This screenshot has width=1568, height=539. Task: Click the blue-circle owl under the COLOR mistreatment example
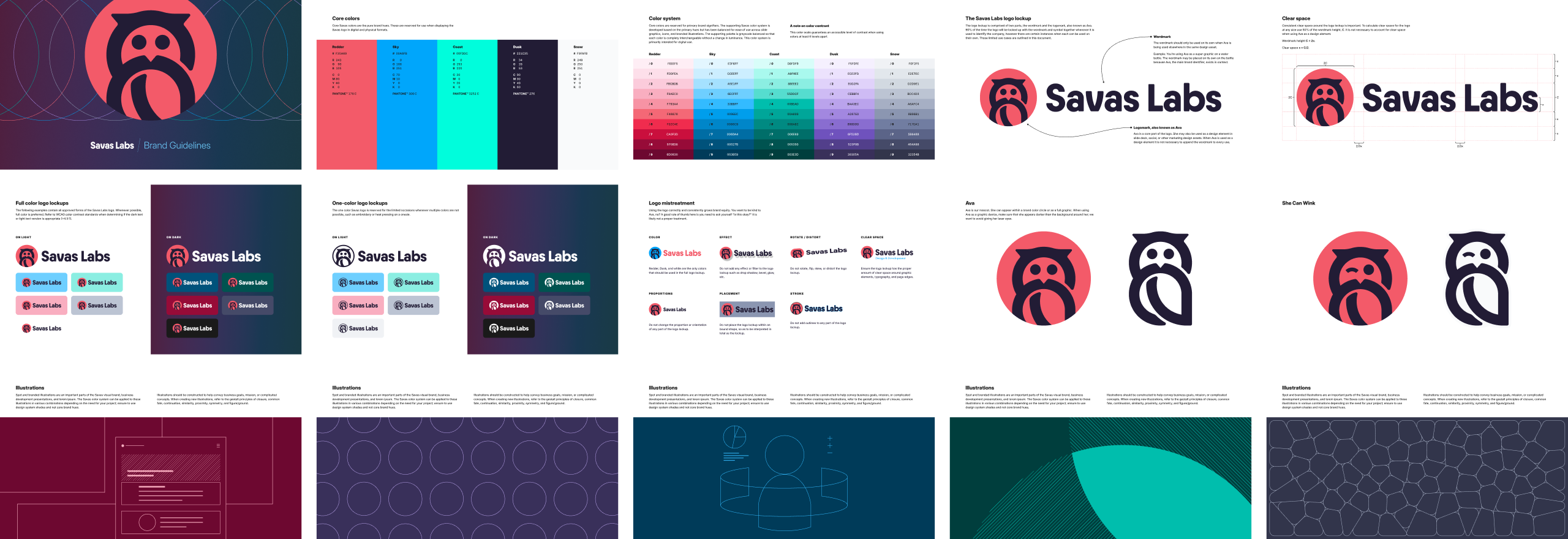[x=655, y=253]
